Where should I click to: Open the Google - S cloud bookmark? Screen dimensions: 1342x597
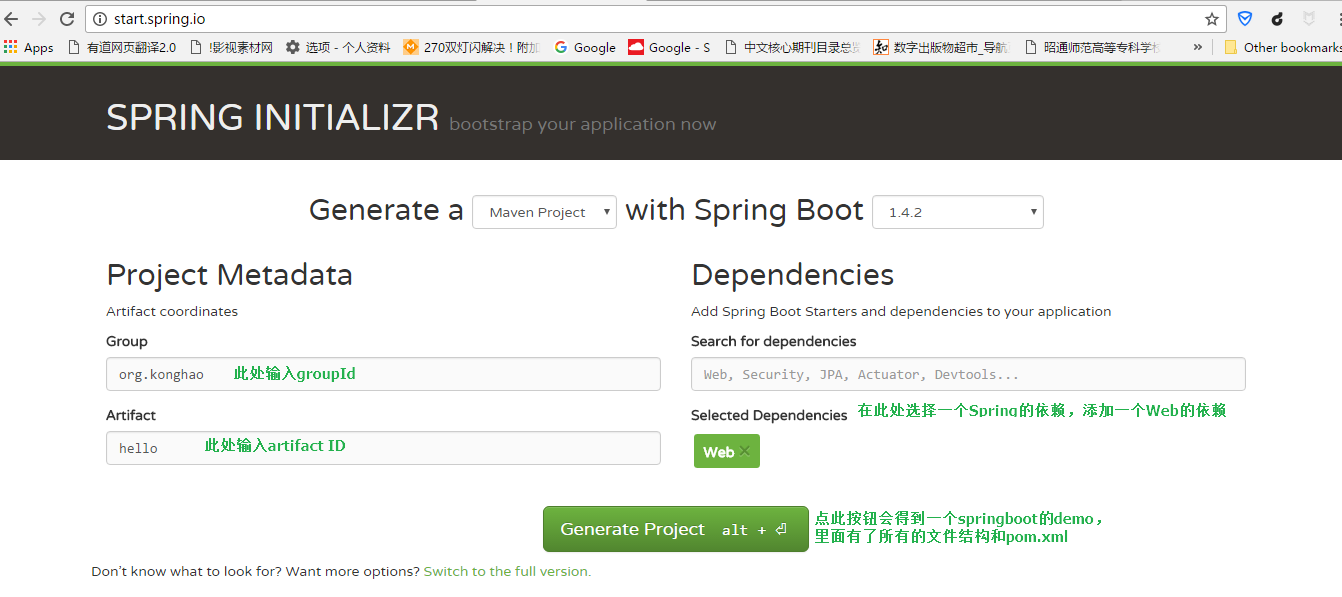coord(669,47)
